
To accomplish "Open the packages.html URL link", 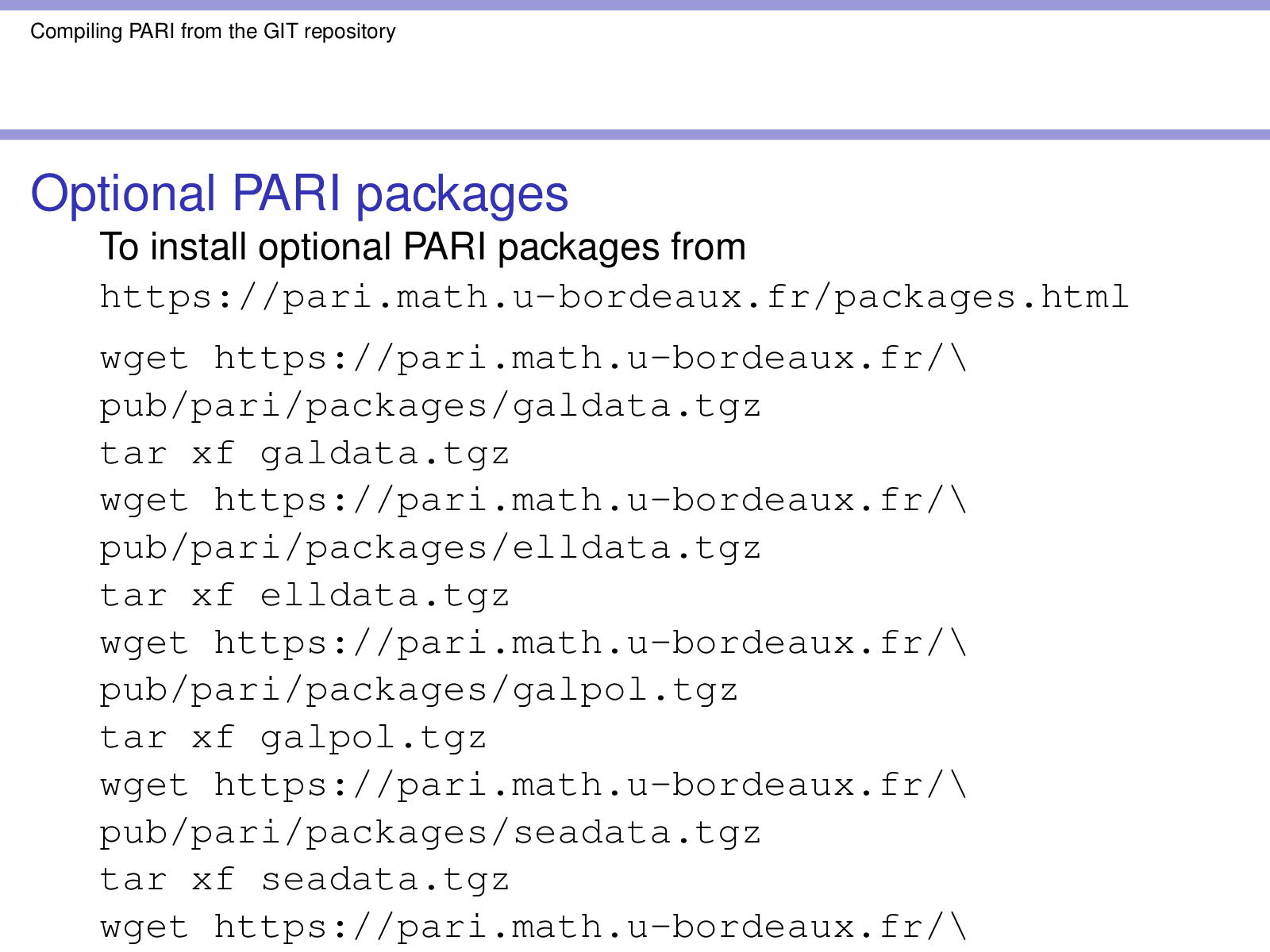I will [x=614, y=297].
